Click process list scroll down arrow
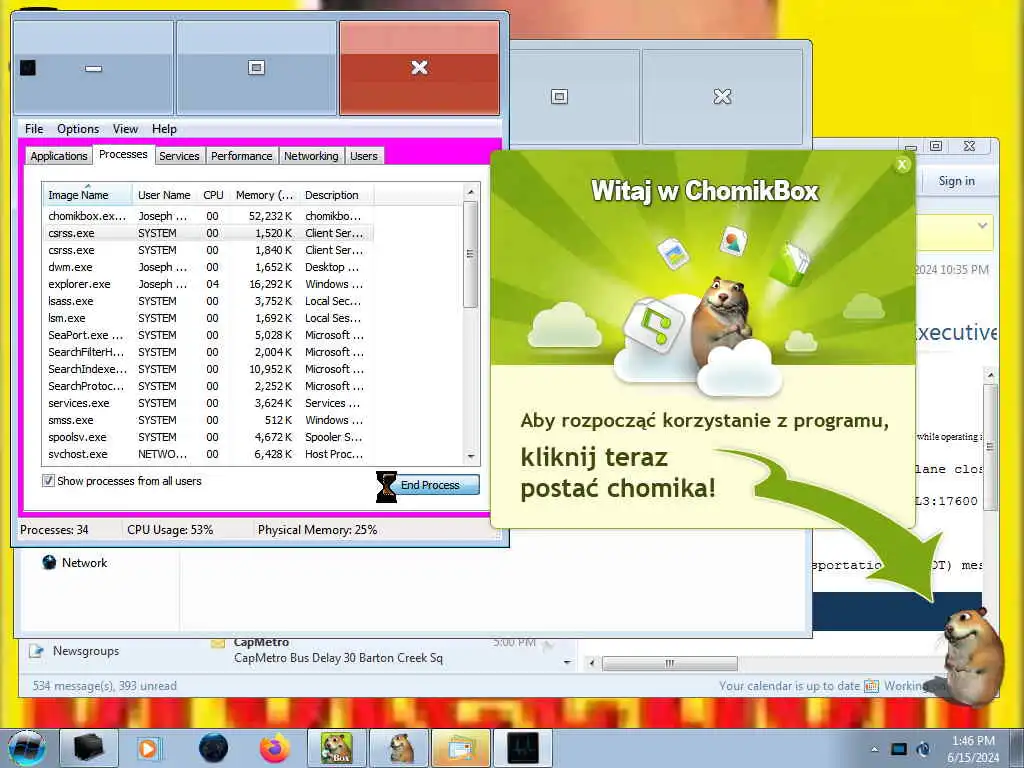 click(x=470, y=457)
